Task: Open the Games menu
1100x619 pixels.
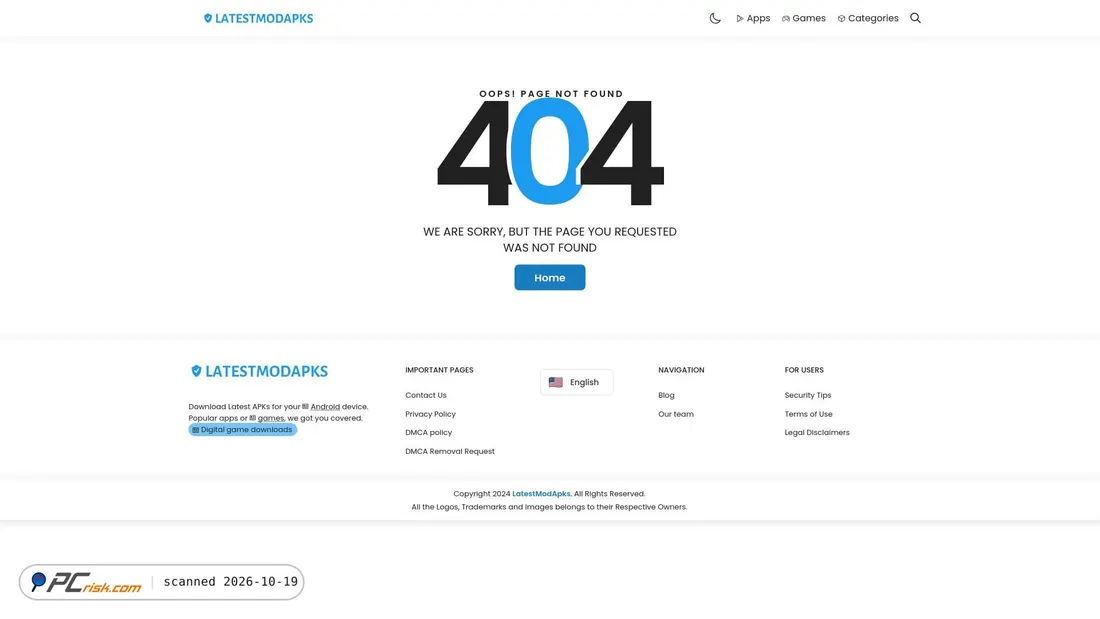Action: coord(803,18)
